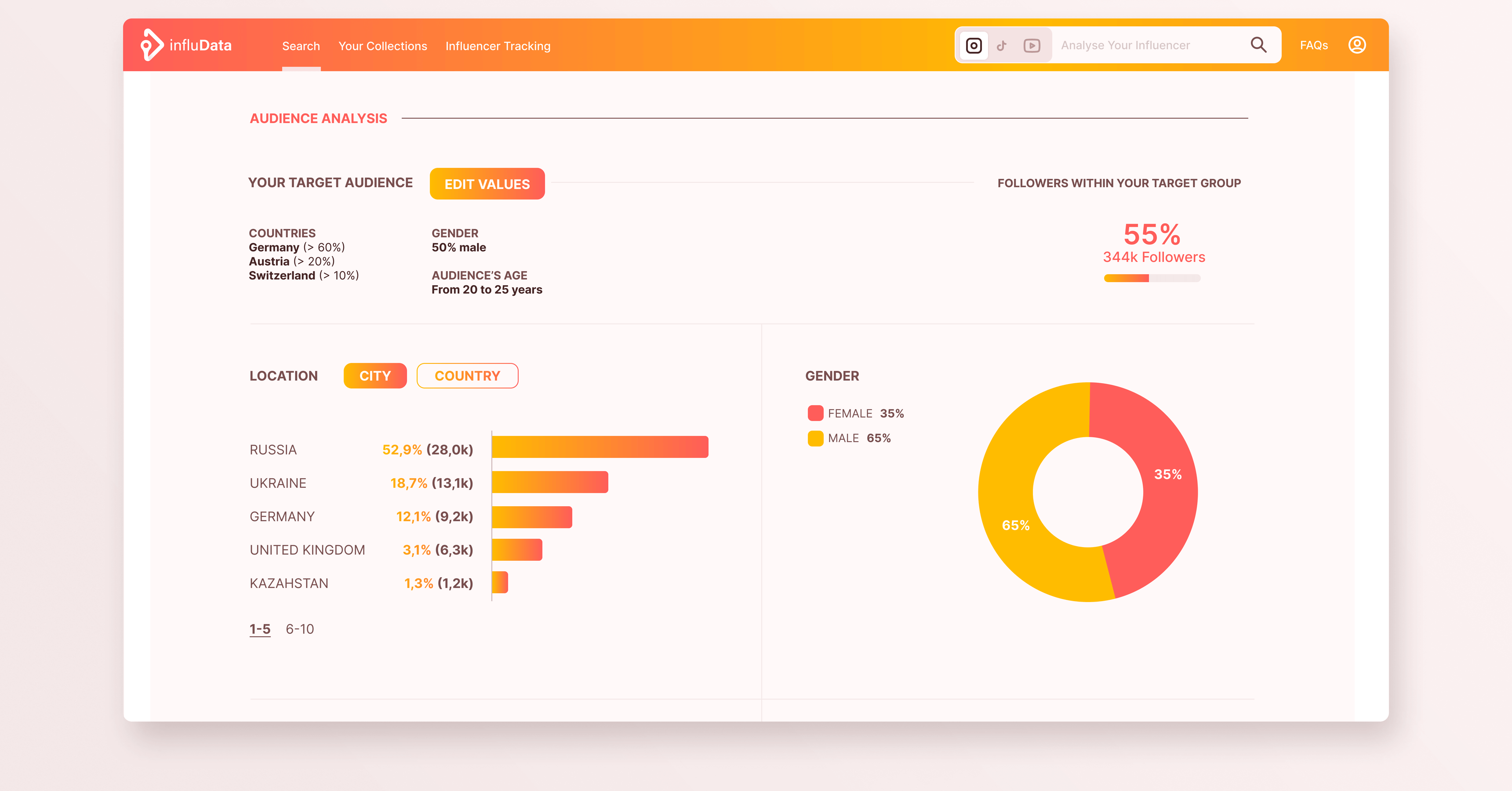The image size is (1512, 791).
Task: Open the FAQs page
Action: pos(1314,44)
